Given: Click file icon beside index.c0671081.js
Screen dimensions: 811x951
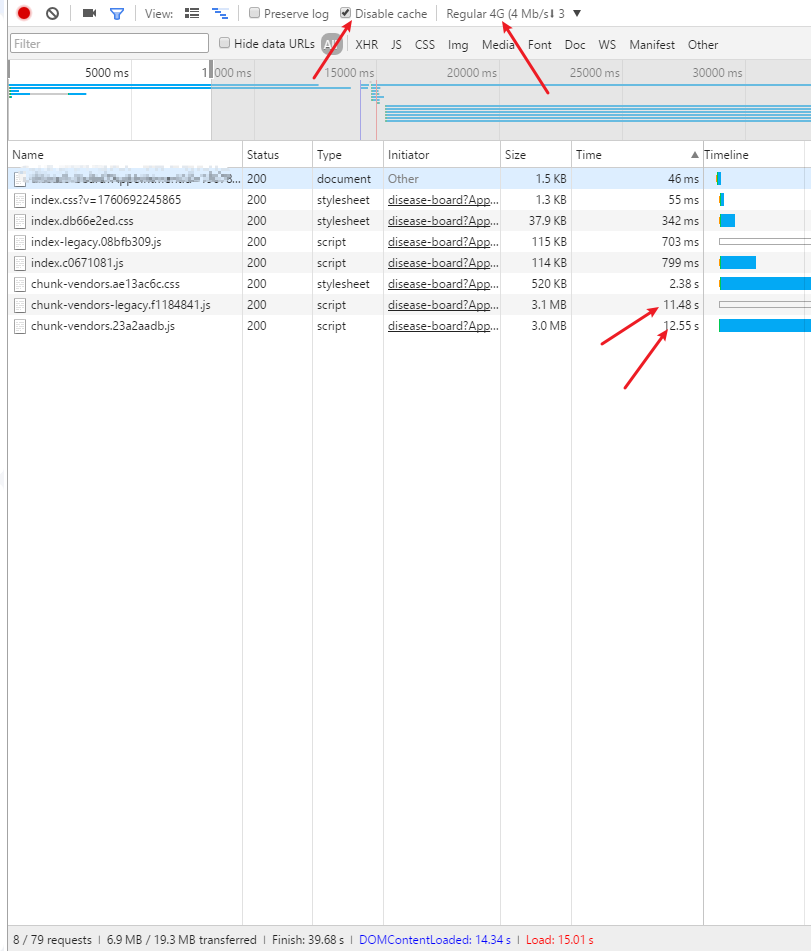Looking at the screenshot, I should point(20,263).
